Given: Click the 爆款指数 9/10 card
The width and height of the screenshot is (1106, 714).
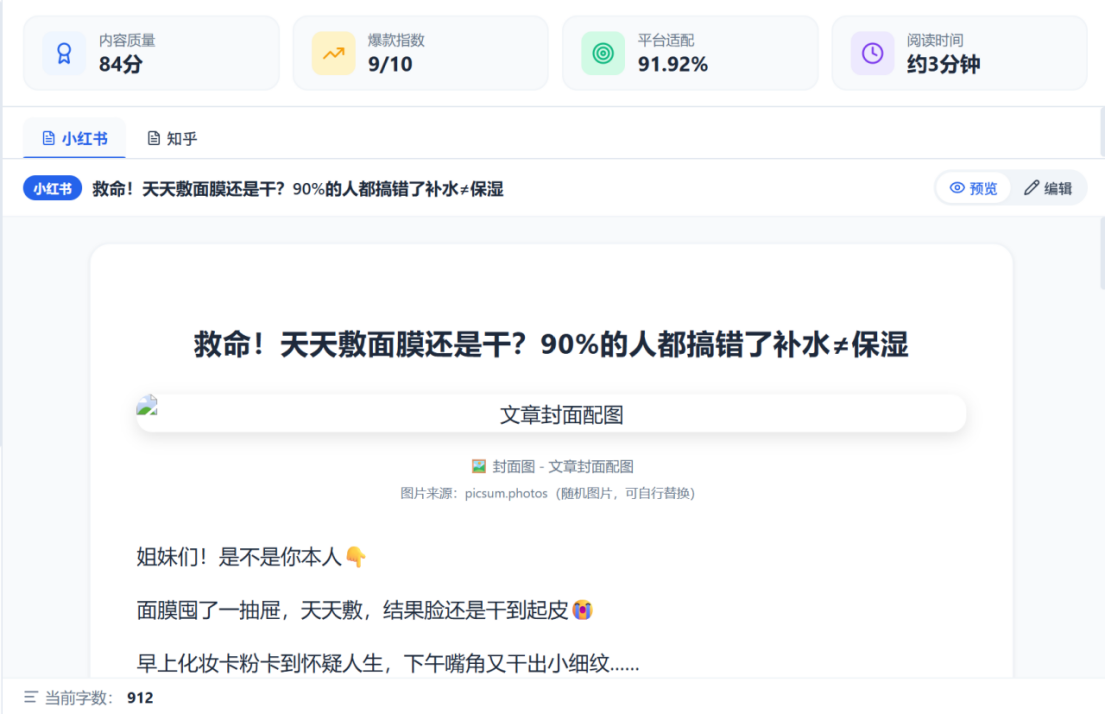Looking at the screenshot, I should click(x=420, y=54).
